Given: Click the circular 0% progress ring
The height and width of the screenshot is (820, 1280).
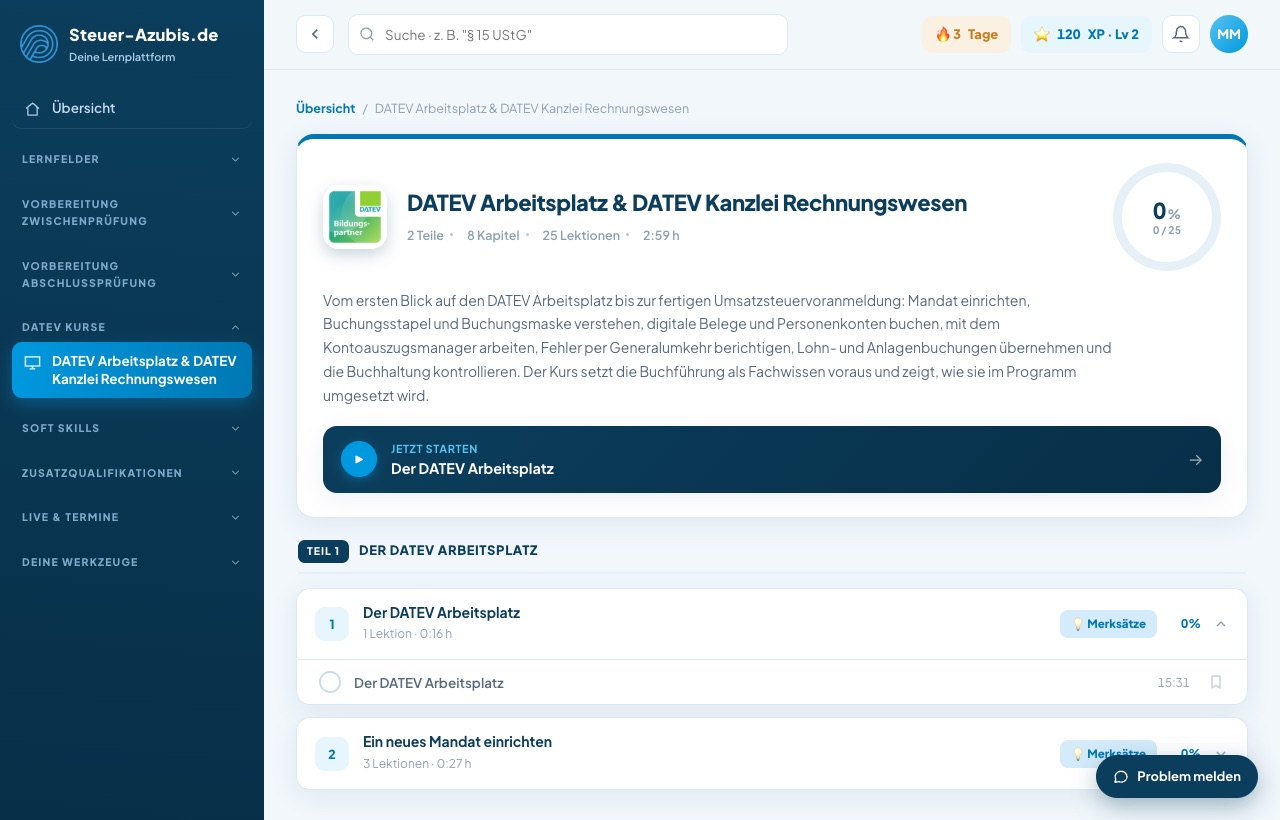Looking at the screenshot, I should [1167, 217].
